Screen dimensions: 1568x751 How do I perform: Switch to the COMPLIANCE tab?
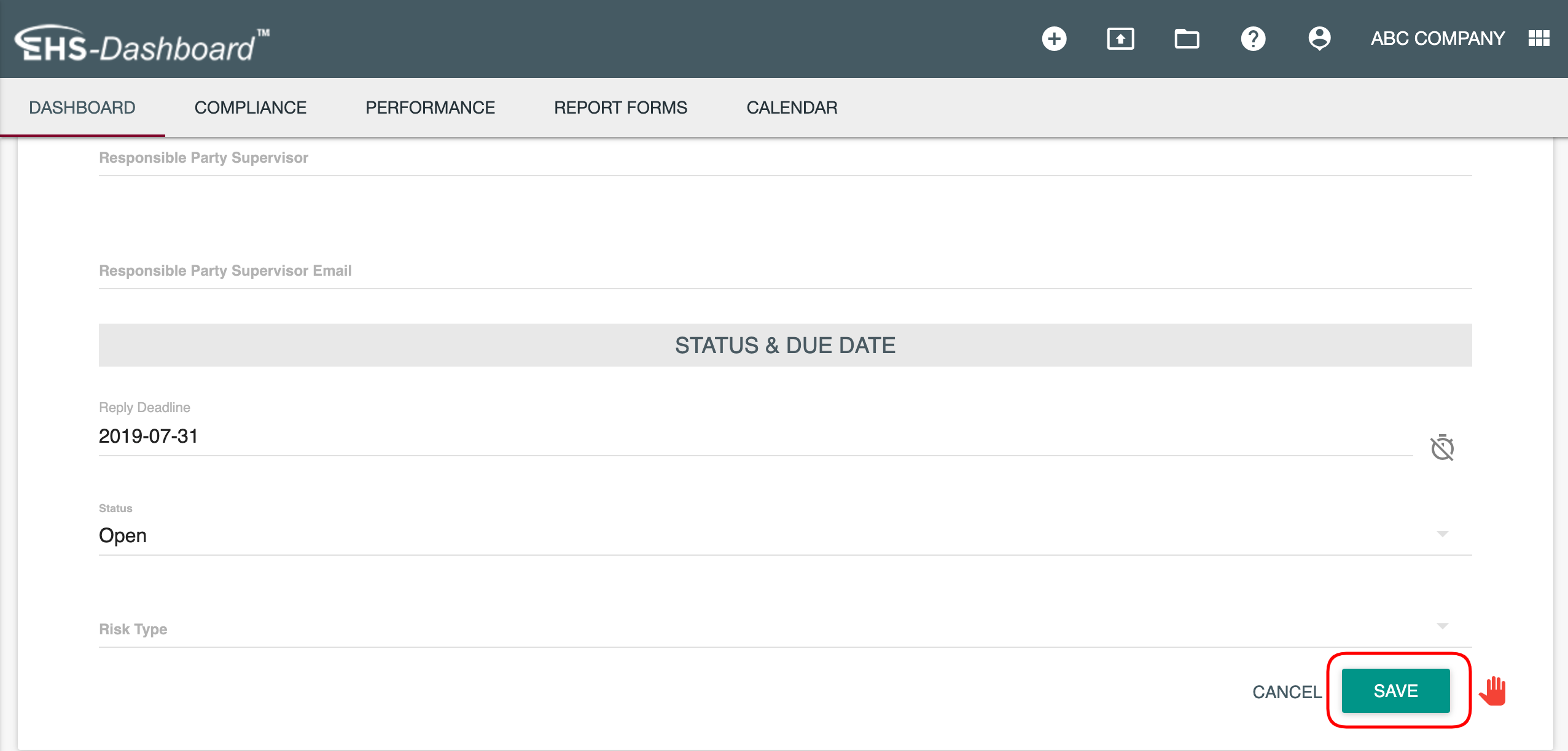point(250,107)
